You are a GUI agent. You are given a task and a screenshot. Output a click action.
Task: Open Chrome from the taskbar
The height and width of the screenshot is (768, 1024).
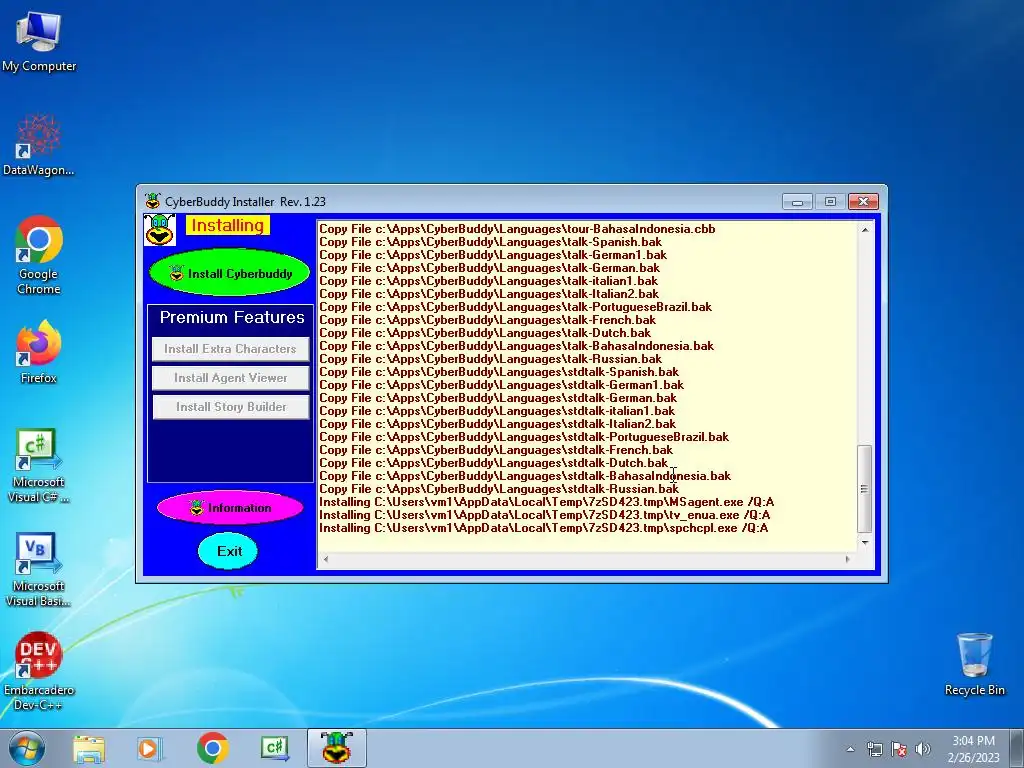pyautogui.click(x=212, y=748)
